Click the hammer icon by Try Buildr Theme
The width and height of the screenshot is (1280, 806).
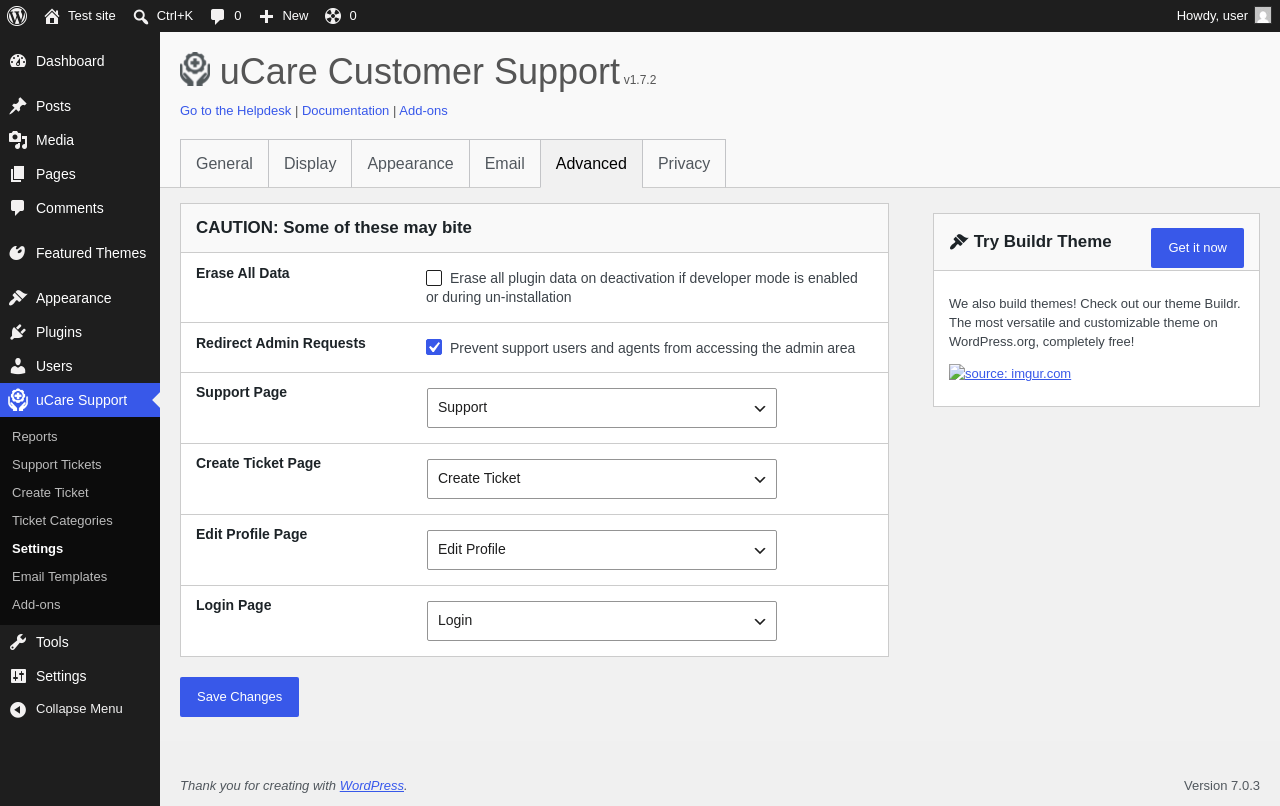point(959,242)
